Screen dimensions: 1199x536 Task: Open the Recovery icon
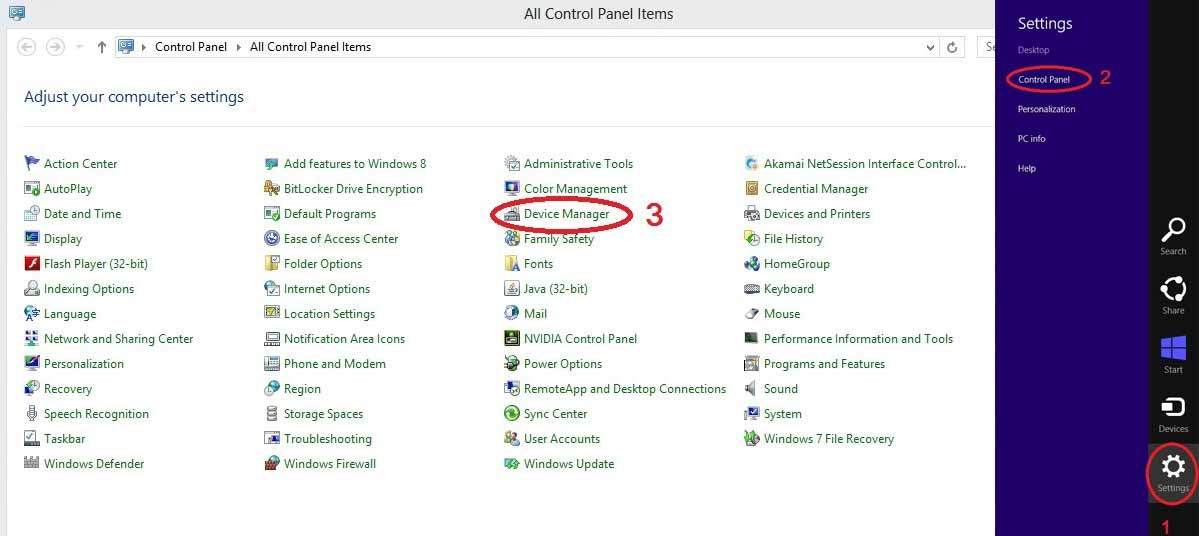pos(31,388)
